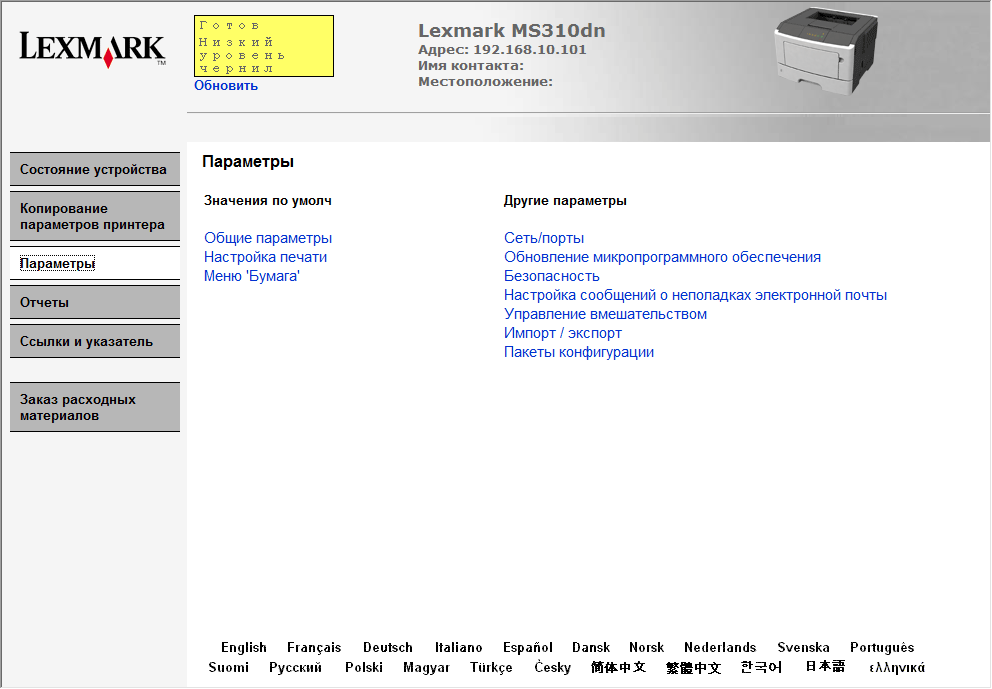Viewport: 992px width, 689px height.
Task: Click the Lexmark MS310dn title text
Action: [511, 30]
